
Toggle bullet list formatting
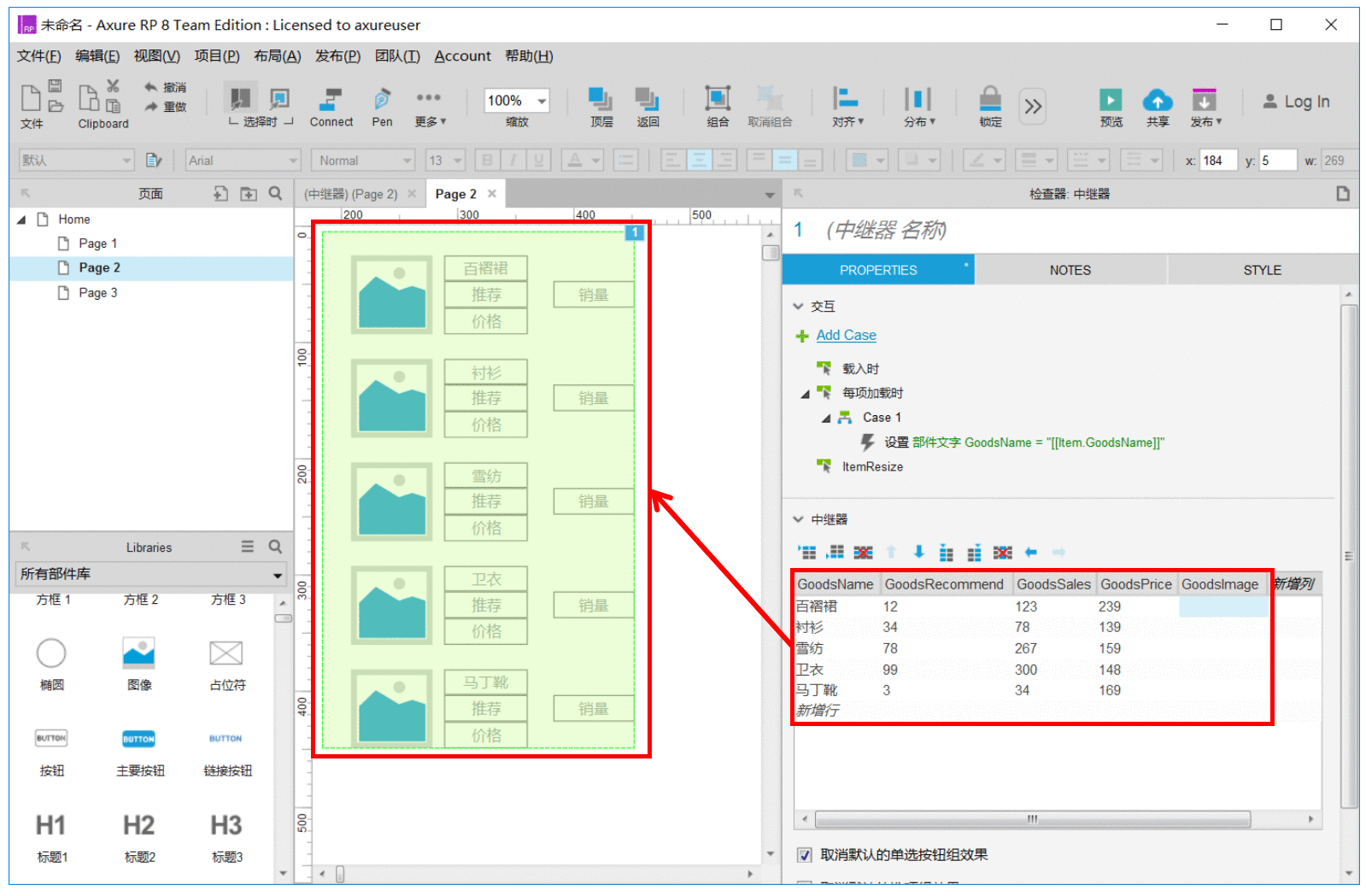pyautogui.click(x=626, y=160)
